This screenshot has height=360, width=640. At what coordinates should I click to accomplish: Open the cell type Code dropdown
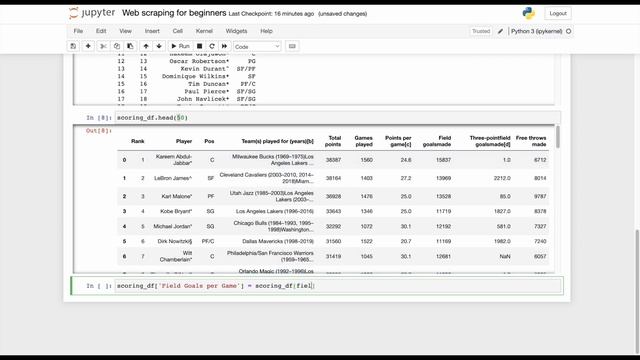coord(257,47)
